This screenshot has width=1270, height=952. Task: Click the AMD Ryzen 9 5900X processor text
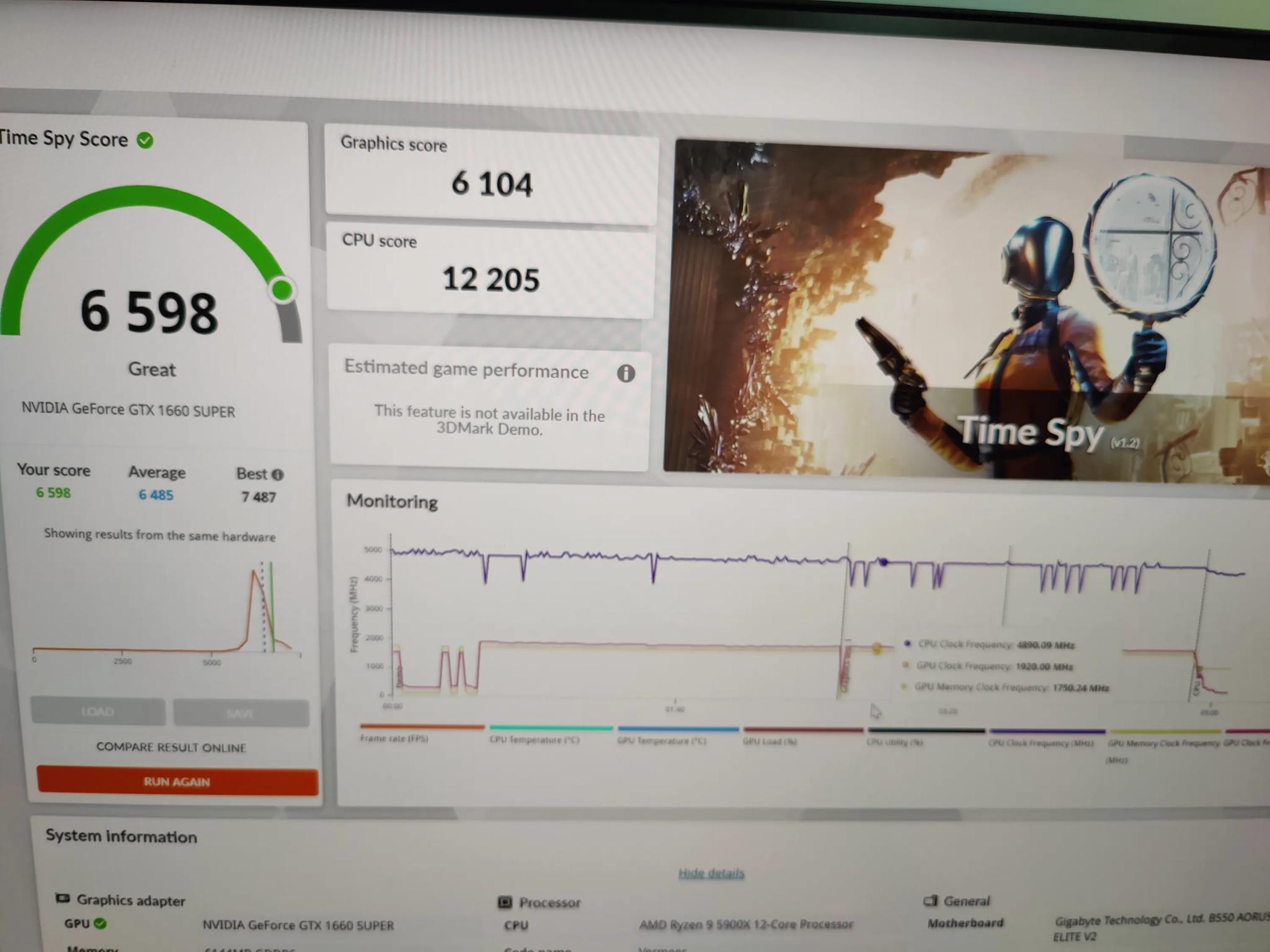[x=746, y=924]
